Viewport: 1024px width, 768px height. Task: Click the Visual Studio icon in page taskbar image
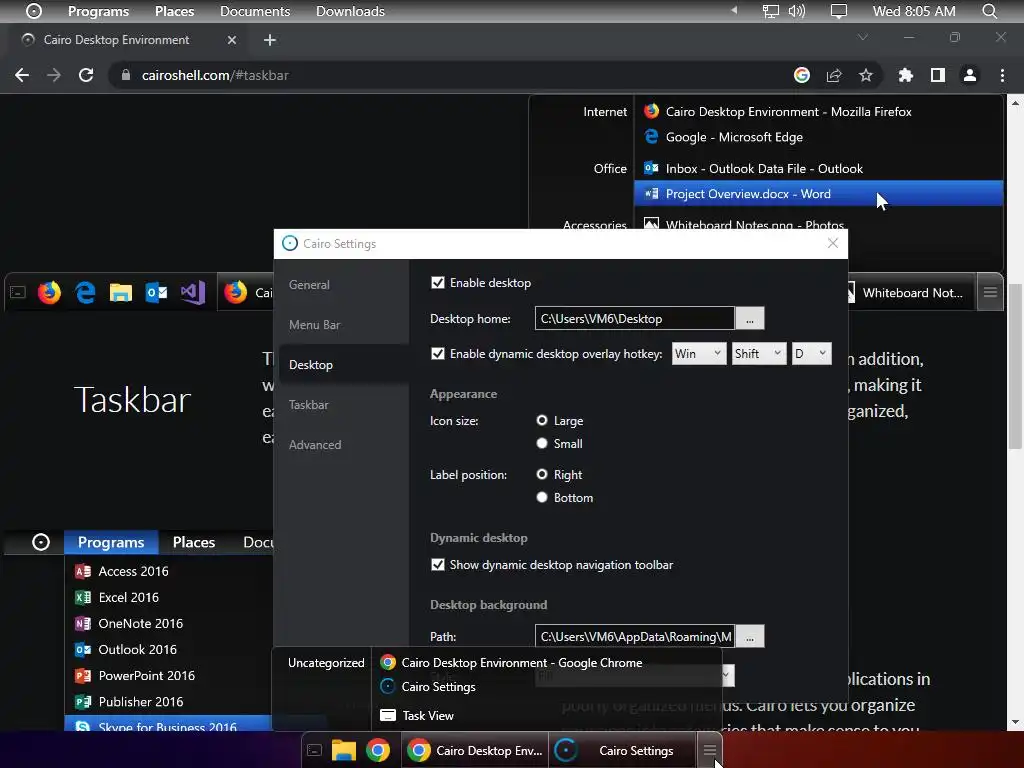point(193,293)
